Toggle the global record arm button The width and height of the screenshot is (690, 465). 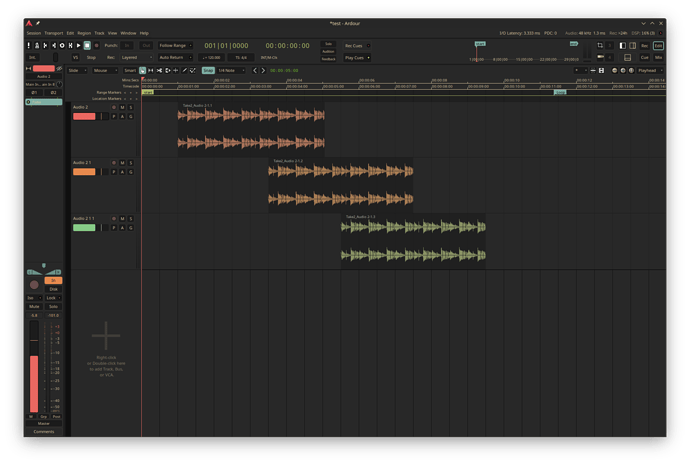[95, 45]
